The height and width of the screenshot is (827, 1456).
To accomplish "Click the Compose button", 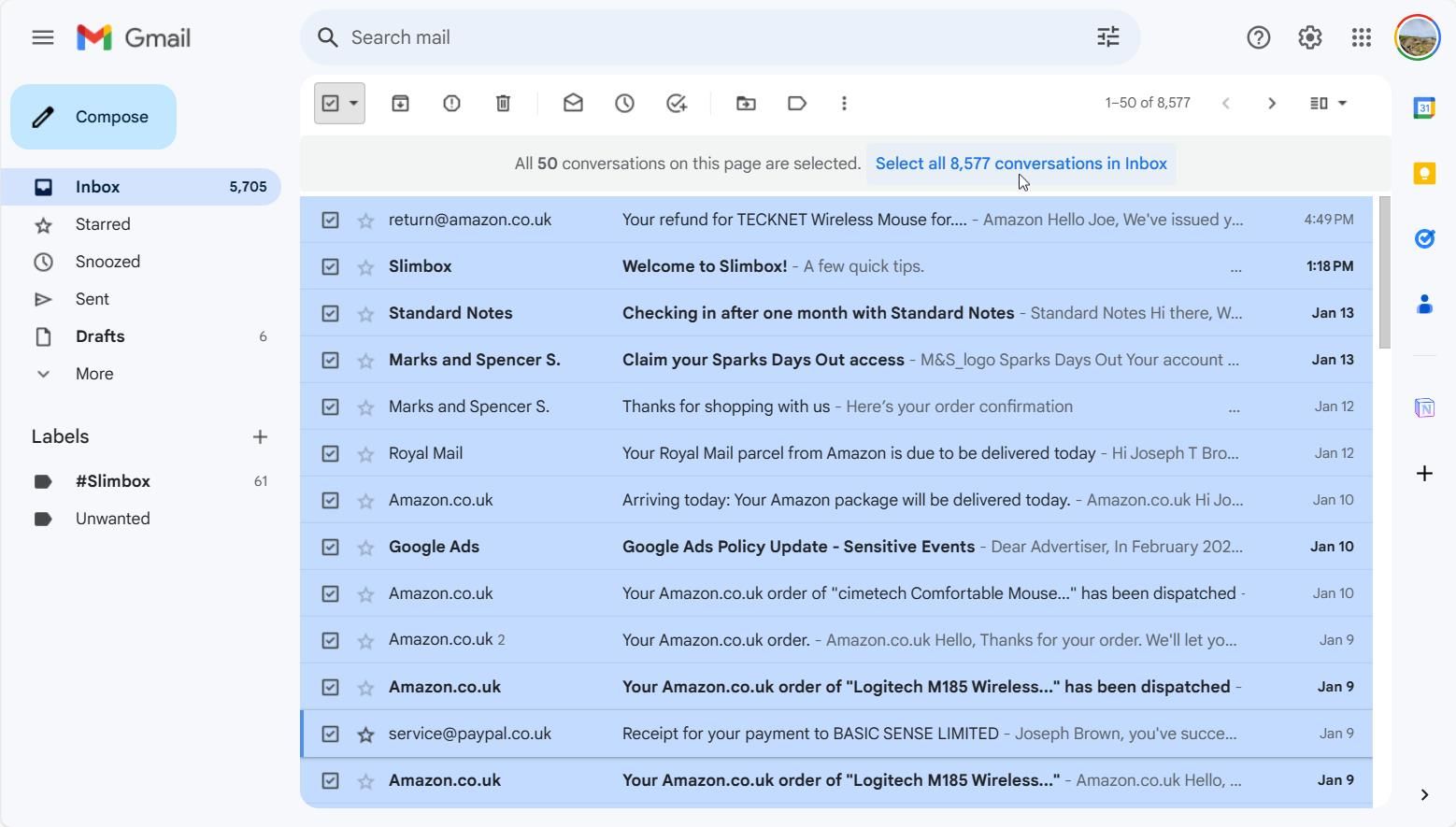I will (x=93, y=116).
